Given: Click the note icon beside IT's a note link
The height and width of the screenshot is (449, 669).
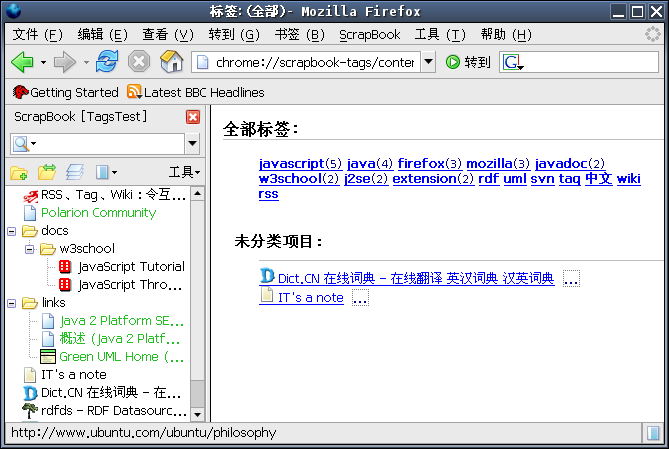Looking at the screenshot, I should click(x=267, y=295).
